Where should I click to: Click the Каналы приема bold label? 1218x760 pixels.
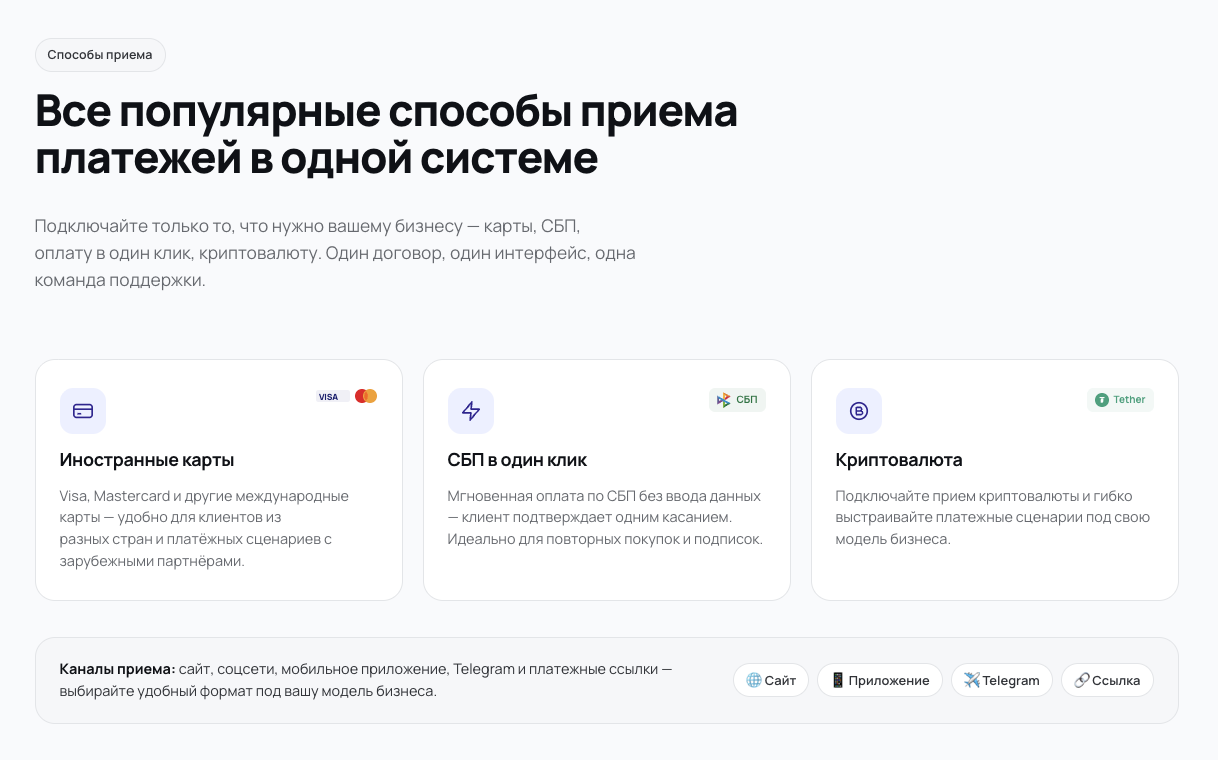tap(117, 669)
